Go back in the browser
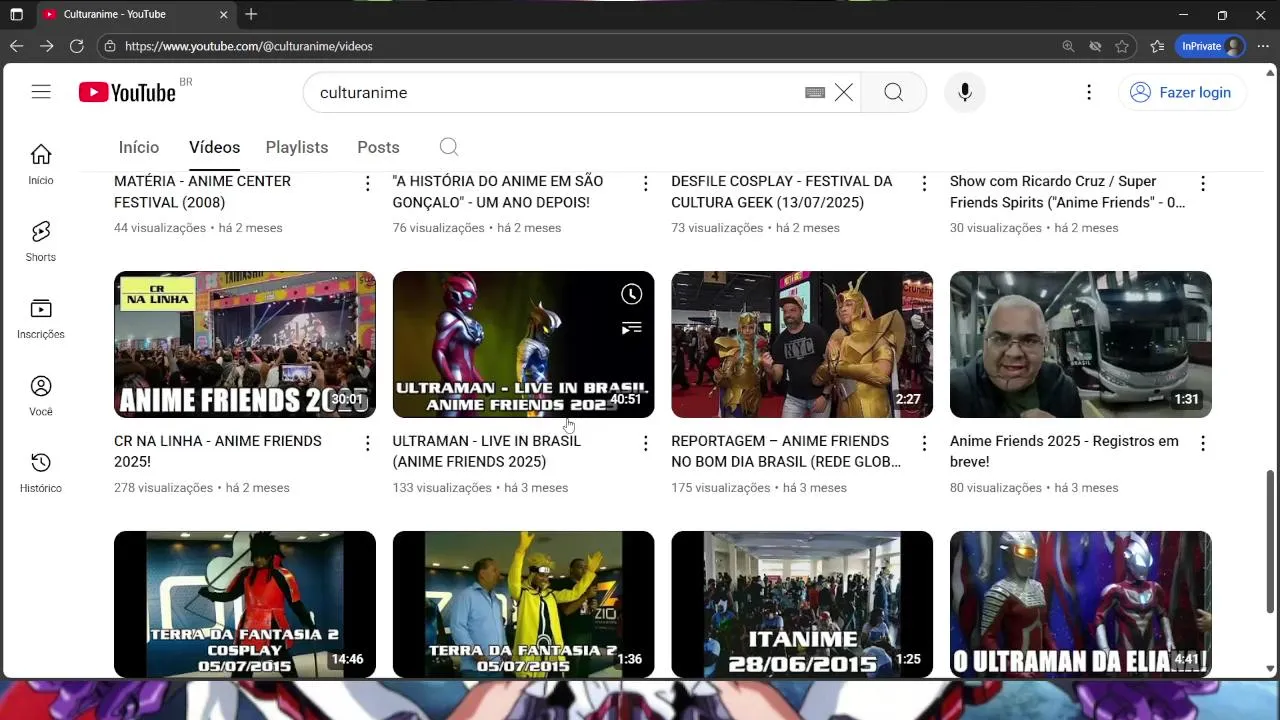The width and height of the screenshot is (1280, 720). point(16,46)
